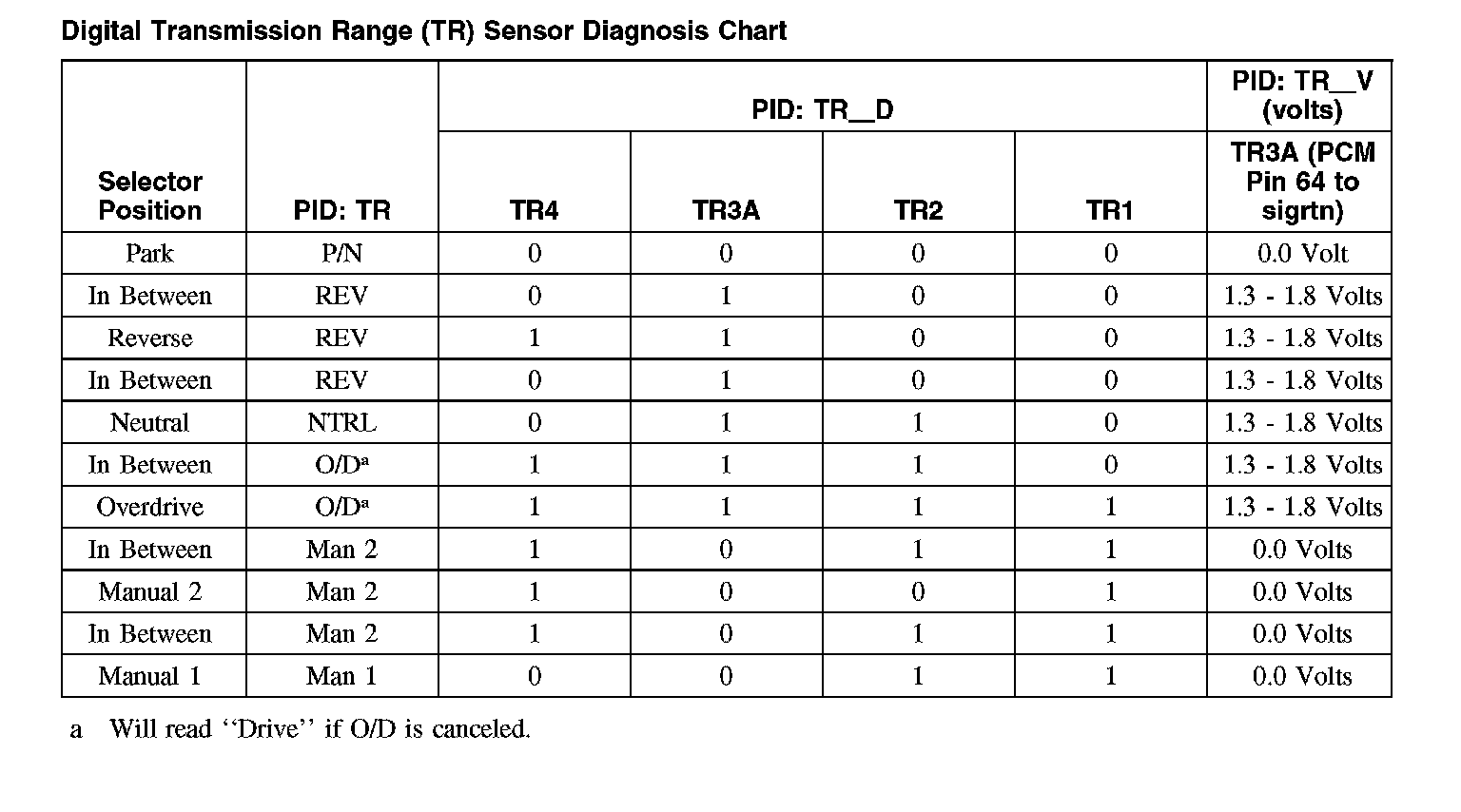Select the NTRL PID value cell
1461x812 pixels.
point(341,422)
